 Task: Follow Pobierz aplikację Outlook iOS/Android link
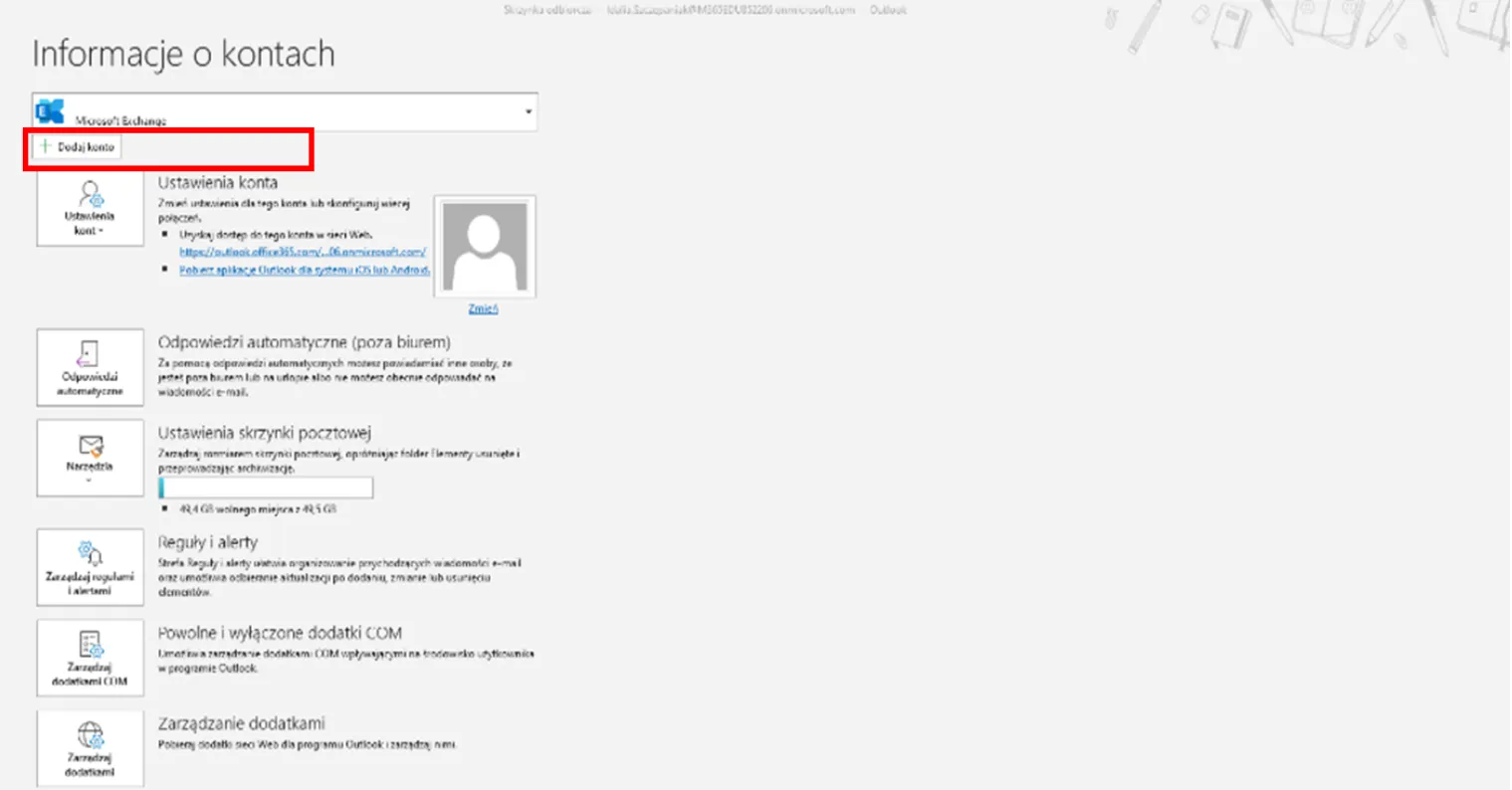tap(305, 270)
